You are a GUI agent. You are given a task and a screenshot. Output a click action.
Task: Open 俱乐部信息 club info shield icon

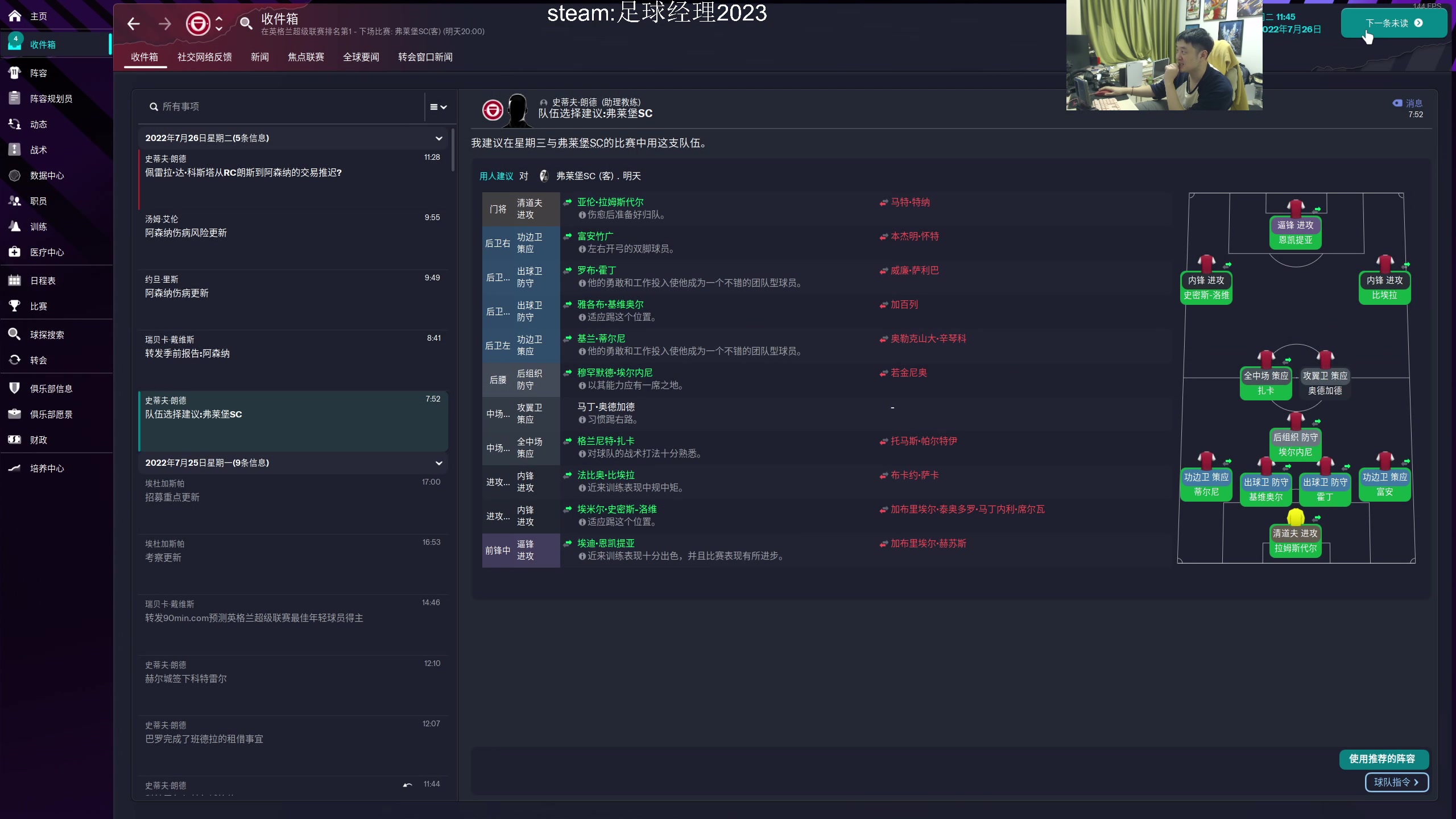coord(15,388)
